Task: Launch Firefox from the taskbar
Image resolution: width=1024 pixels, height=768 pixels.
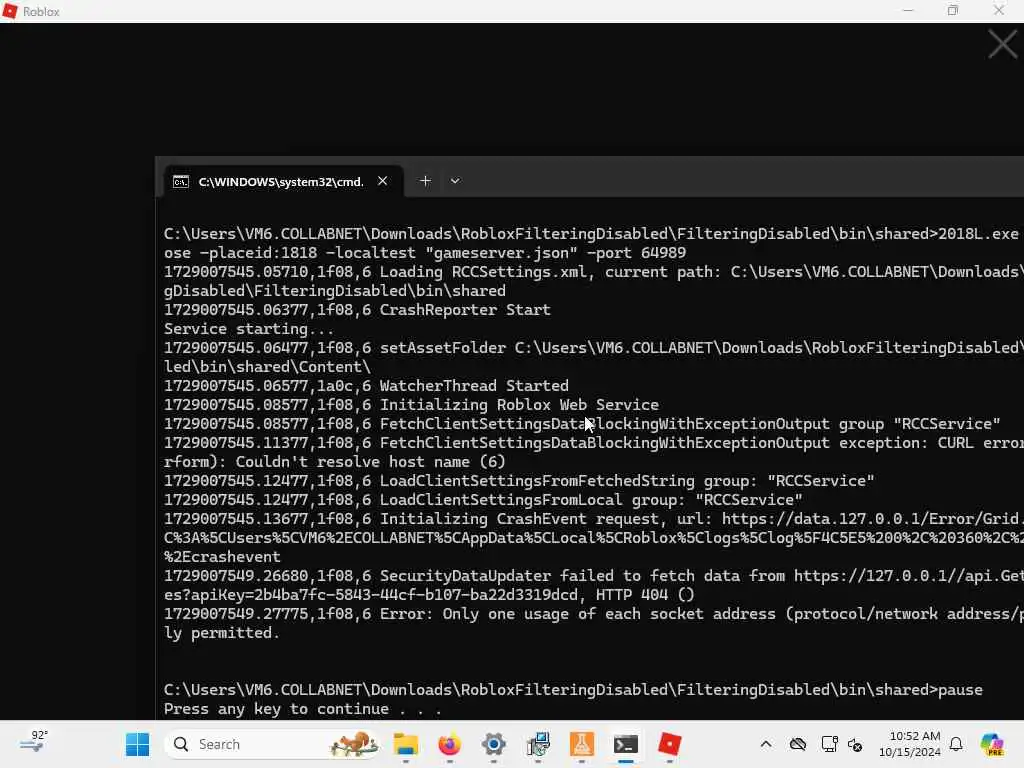Action: (449, 744)
